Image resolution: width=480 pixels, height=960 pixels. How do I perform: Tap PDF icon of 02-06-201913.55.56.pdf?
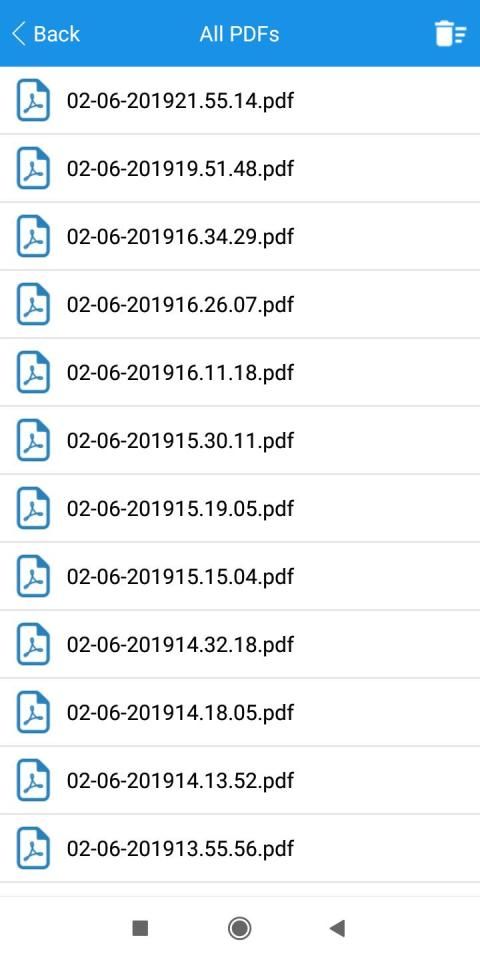tap(33, 847)
